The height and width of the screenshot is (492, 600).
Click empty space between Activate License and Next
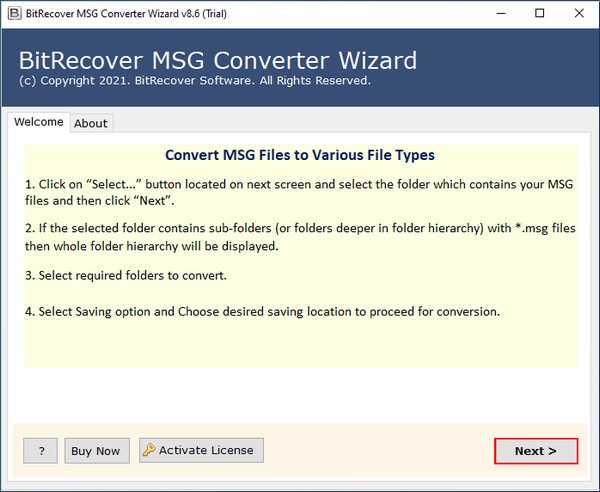click(x=380, y=451)
